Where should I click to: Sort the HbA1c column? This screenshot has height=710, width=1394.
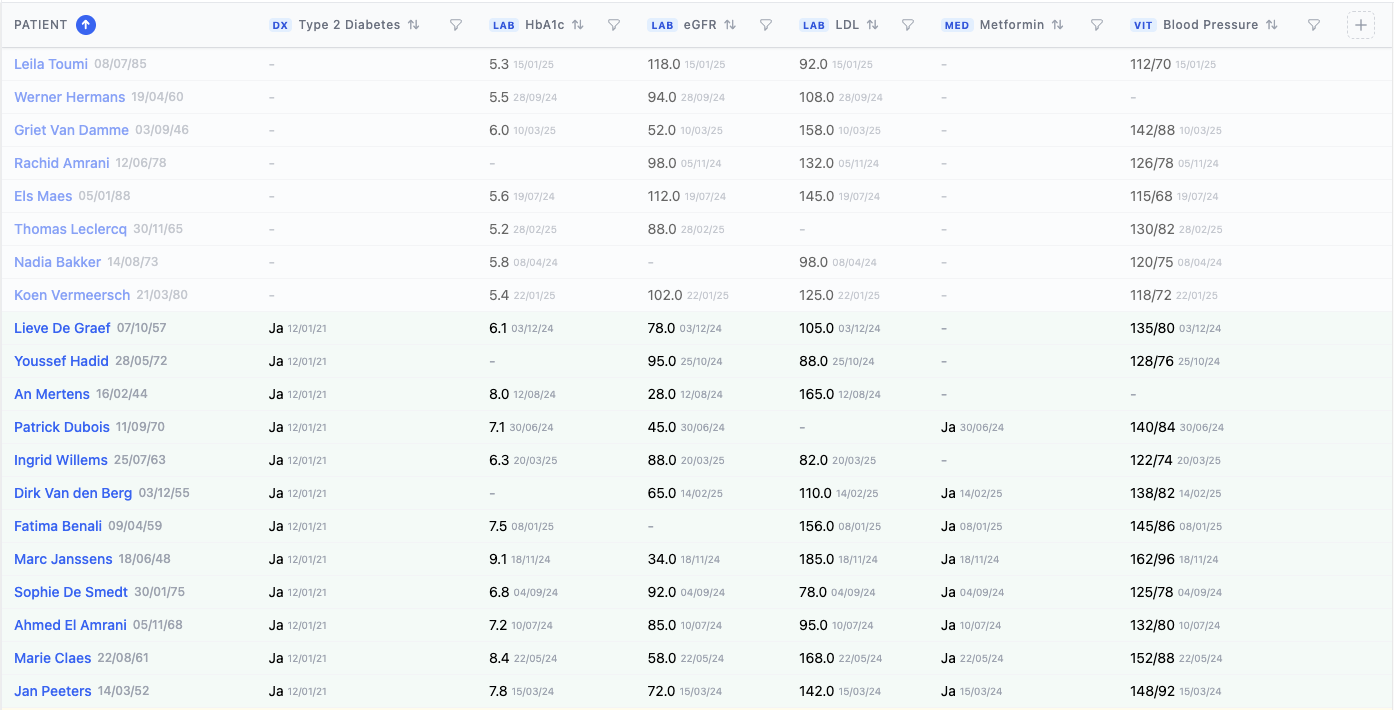pos(578,25)
